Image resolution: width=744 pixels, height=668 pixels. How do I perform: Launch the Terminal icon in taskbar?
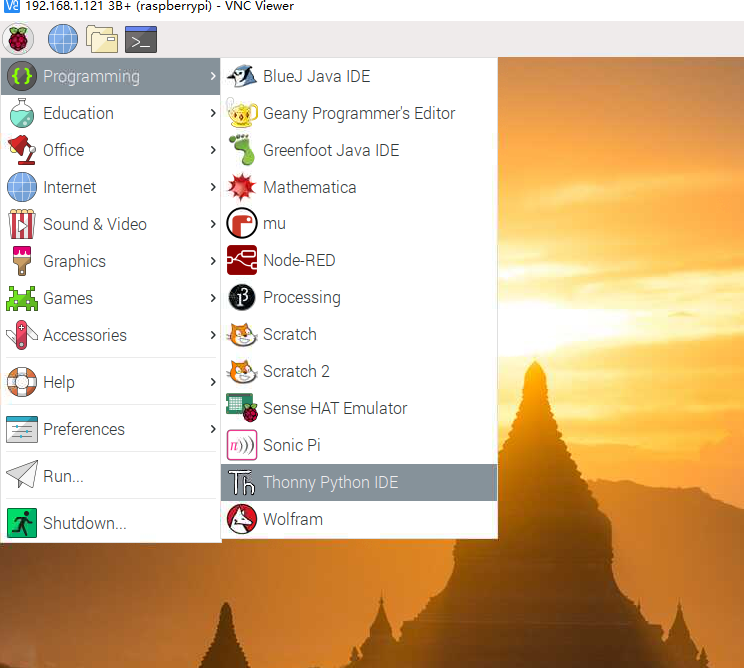(x=141, y=39)
